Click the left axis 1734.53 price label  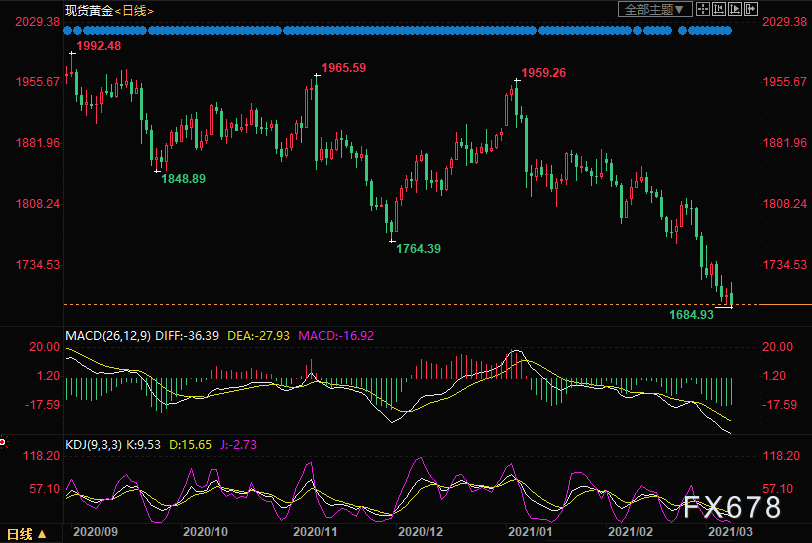38,265
